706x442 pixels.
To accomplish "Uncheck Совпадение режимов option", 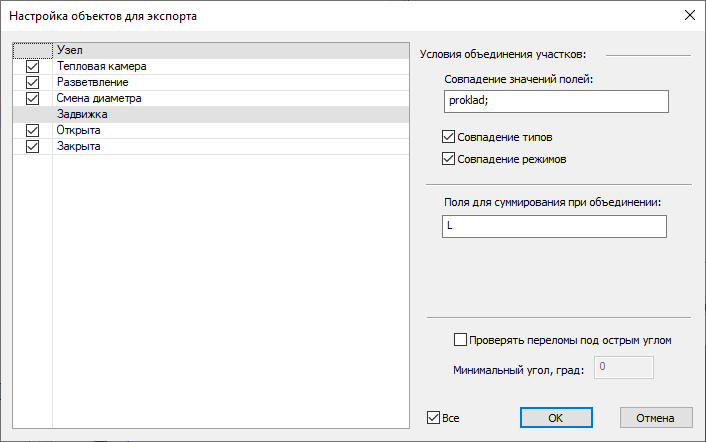I will [448, 158].
